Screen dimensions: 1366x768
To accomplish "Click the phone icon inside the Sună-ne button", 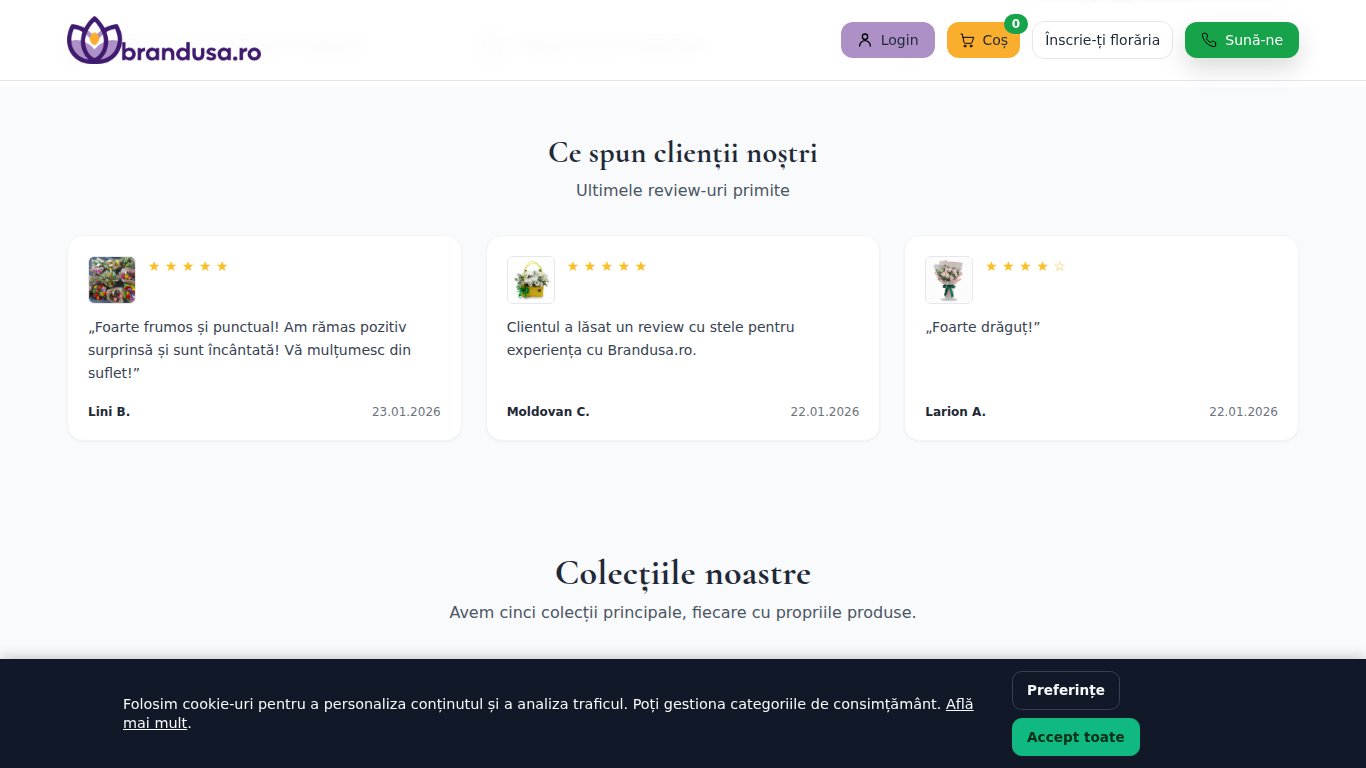I will [1207, 40].
